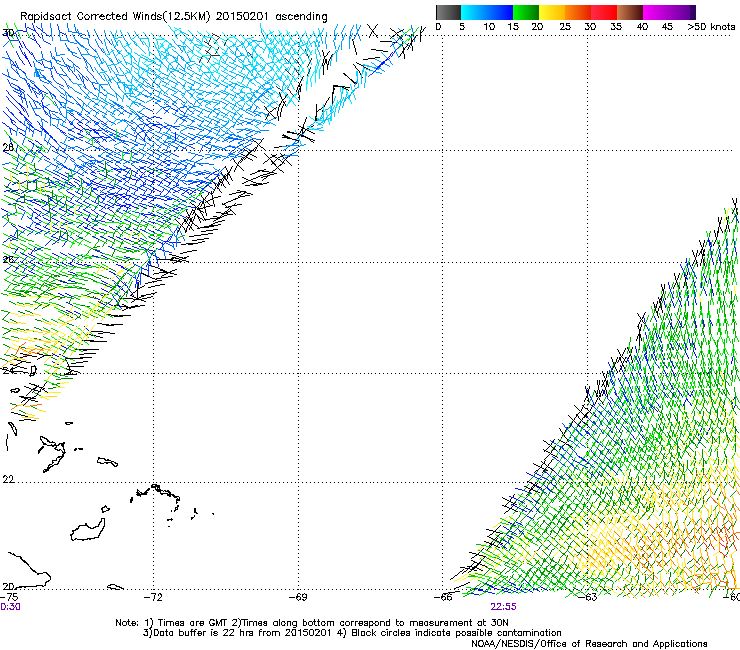Click the '>50 knots' legend label
Viewport: 740px width, 650px height.
pos(711,26)
